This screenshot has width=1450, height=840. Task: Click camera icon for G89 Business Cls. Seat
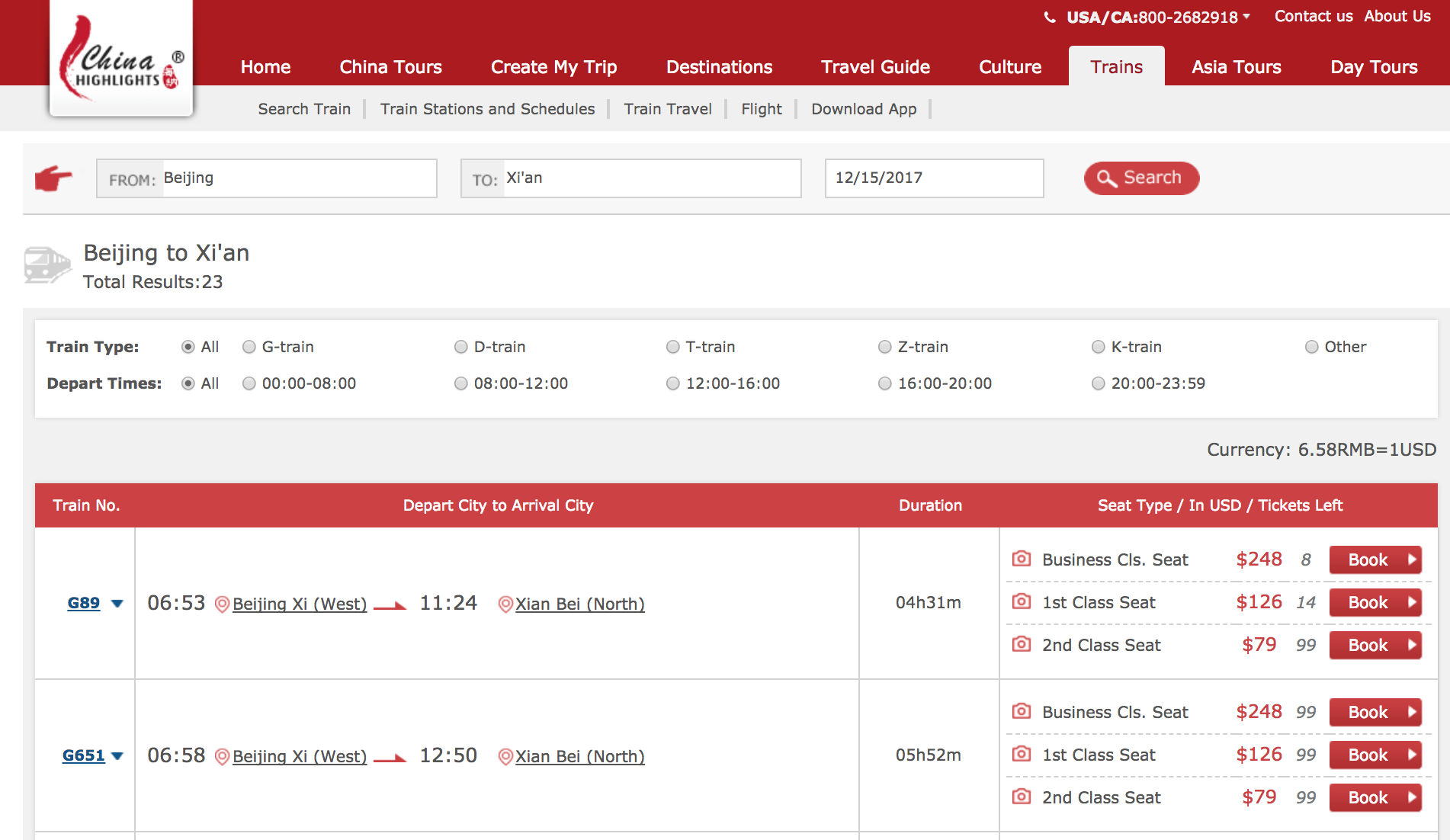(1022, 559)
